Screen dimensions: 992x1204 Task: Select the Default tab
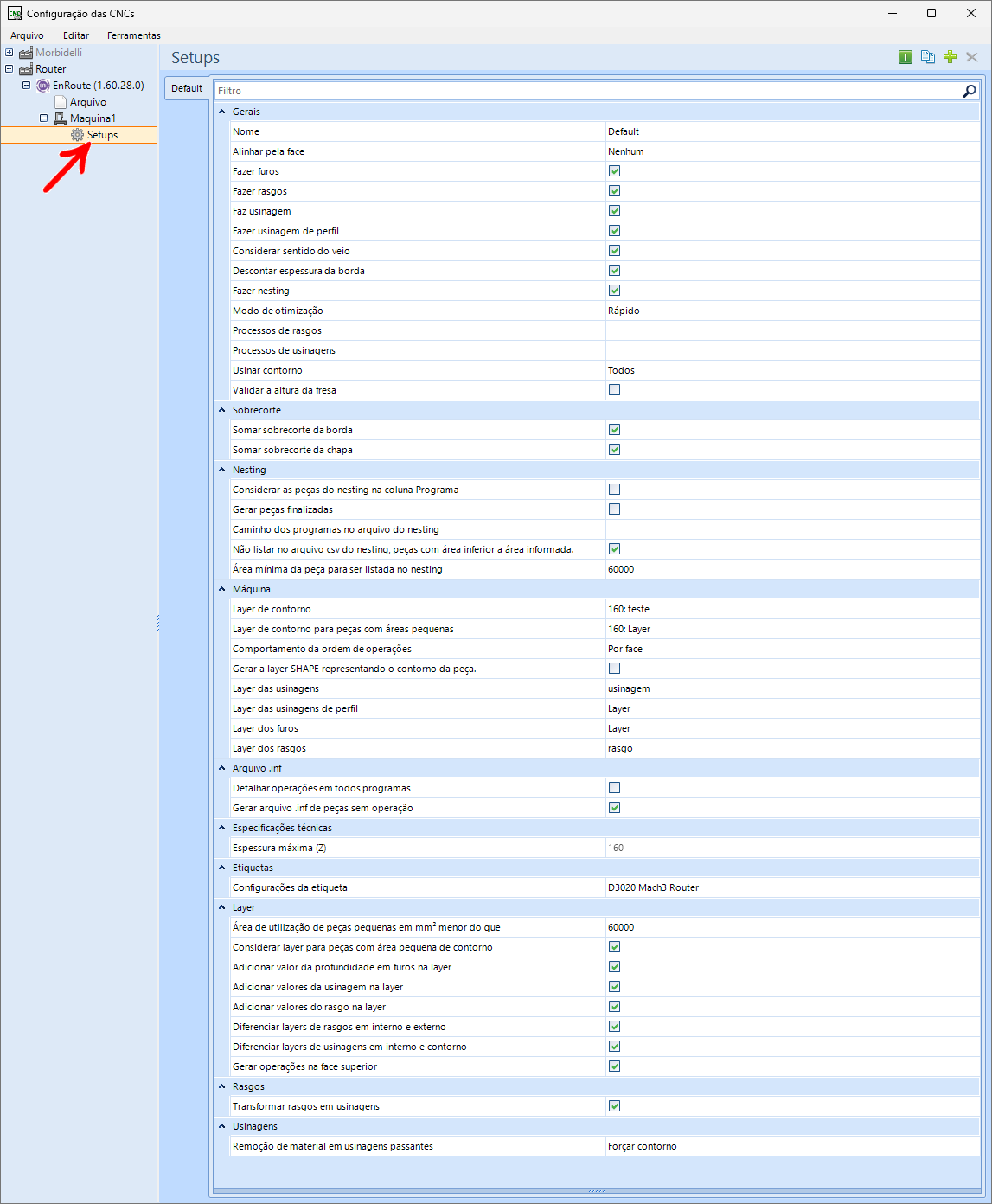(x=187, y=87)
